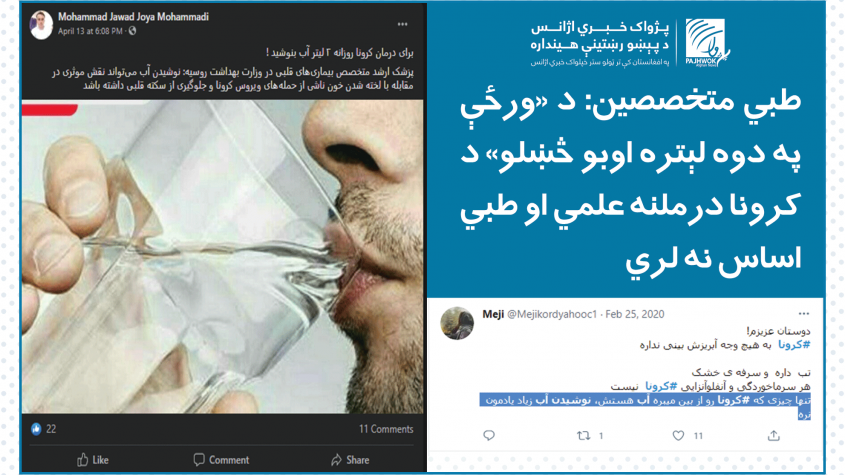Click the Pajhwok Afghan News logo
Image resolution: width=845 pixels, height=475 pixels.
707,43
